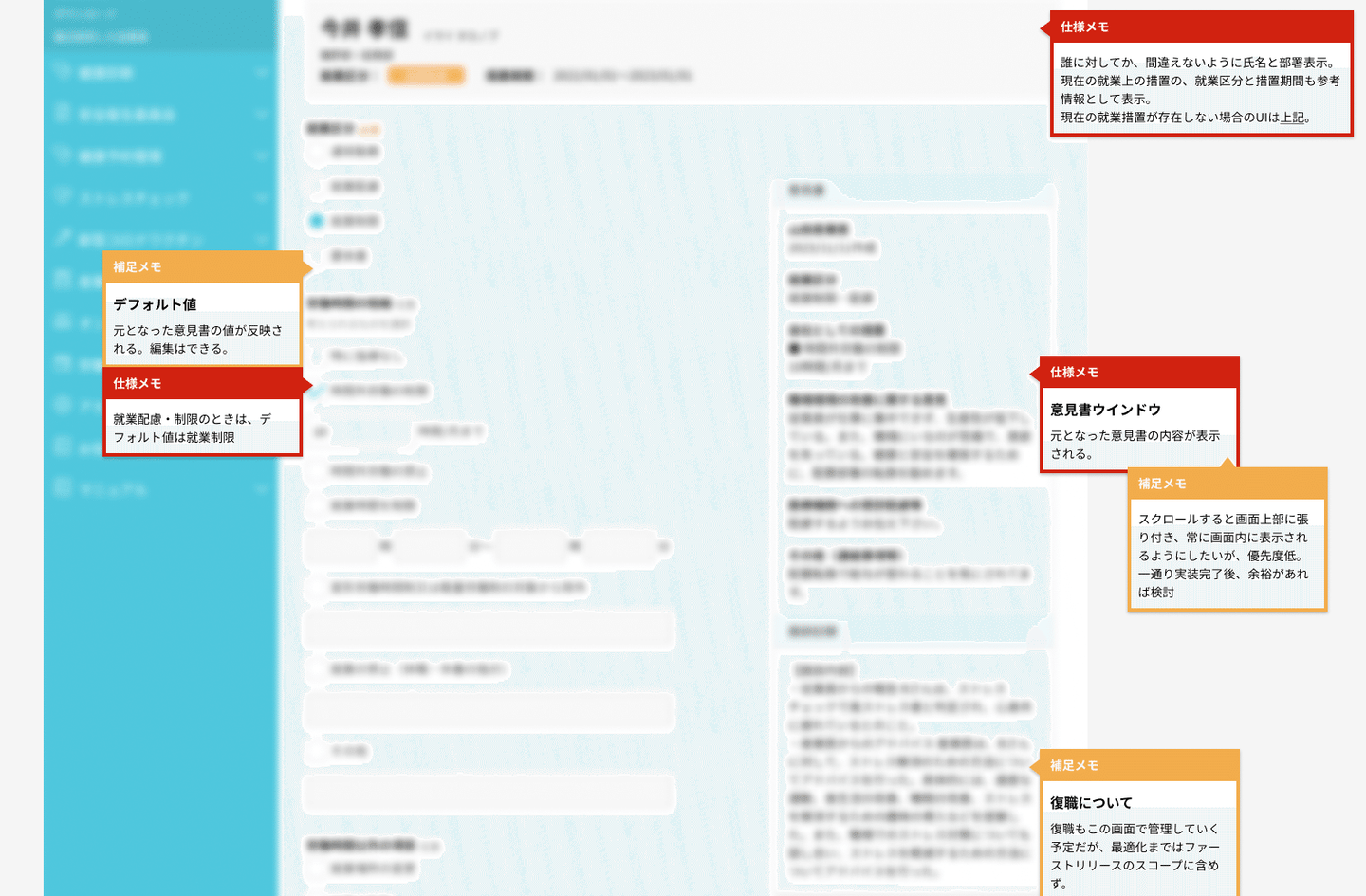Click the "復職について" memo heading
This screenshot has height=896, width=1366.
pos(1091,803)
